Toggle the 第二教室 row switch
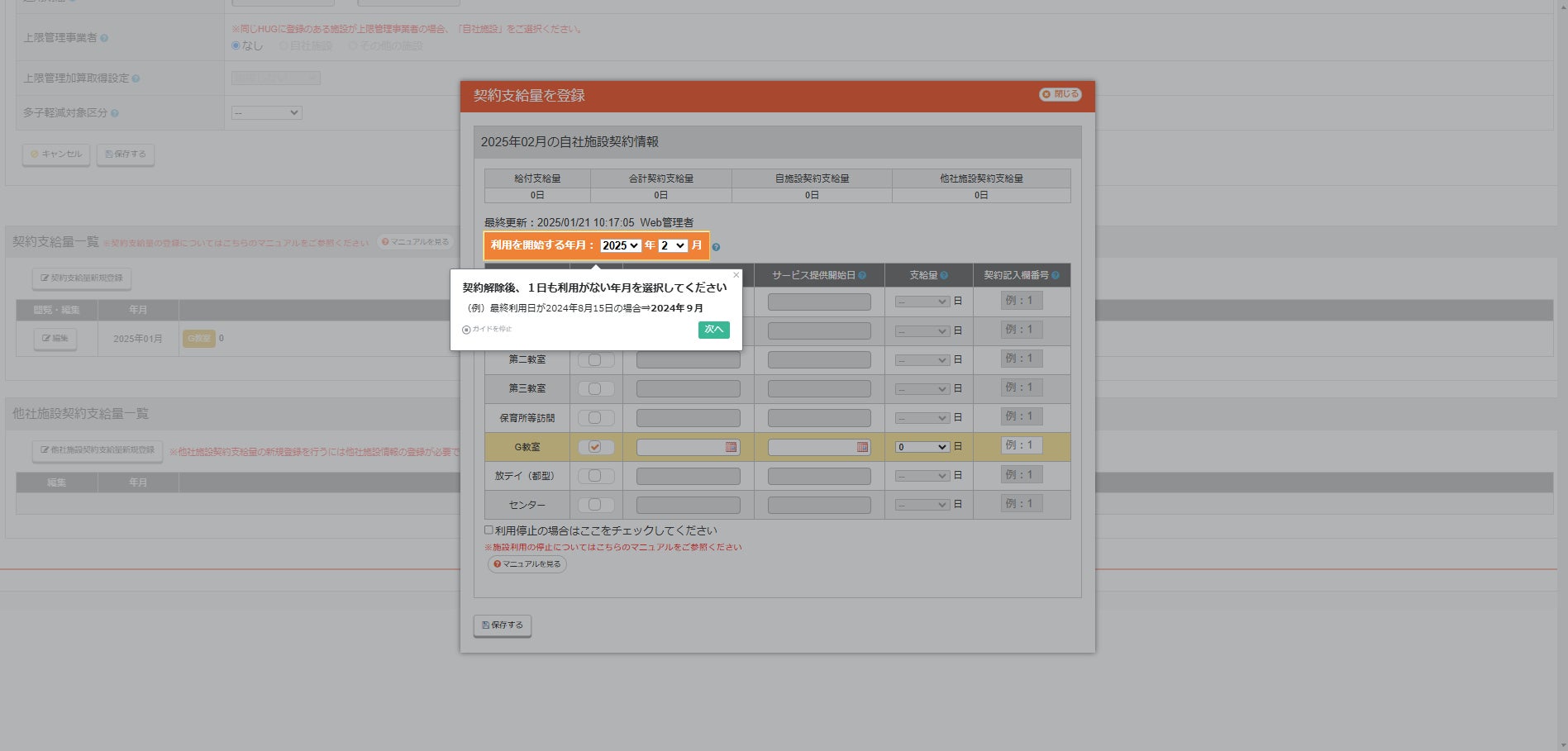This screenshot has height=751, width=1568. click(595, 360)
